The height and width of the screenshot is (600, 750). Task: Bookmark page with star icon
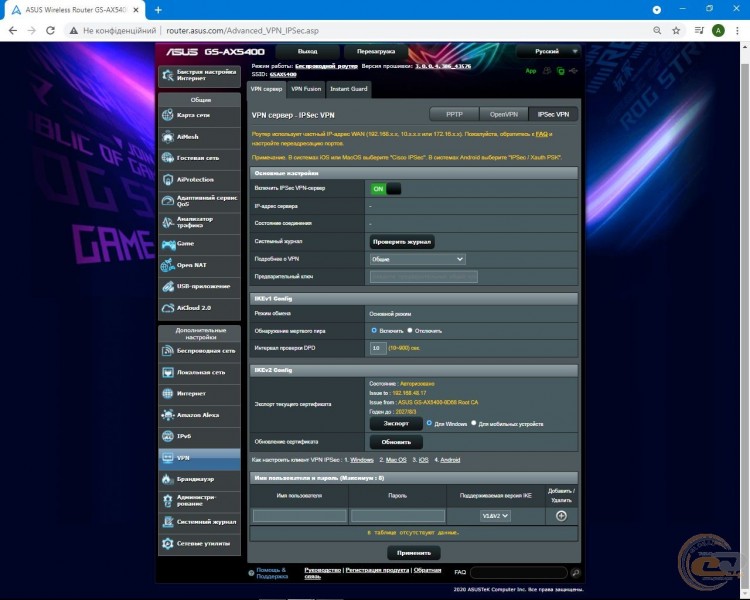pos(676,31)
